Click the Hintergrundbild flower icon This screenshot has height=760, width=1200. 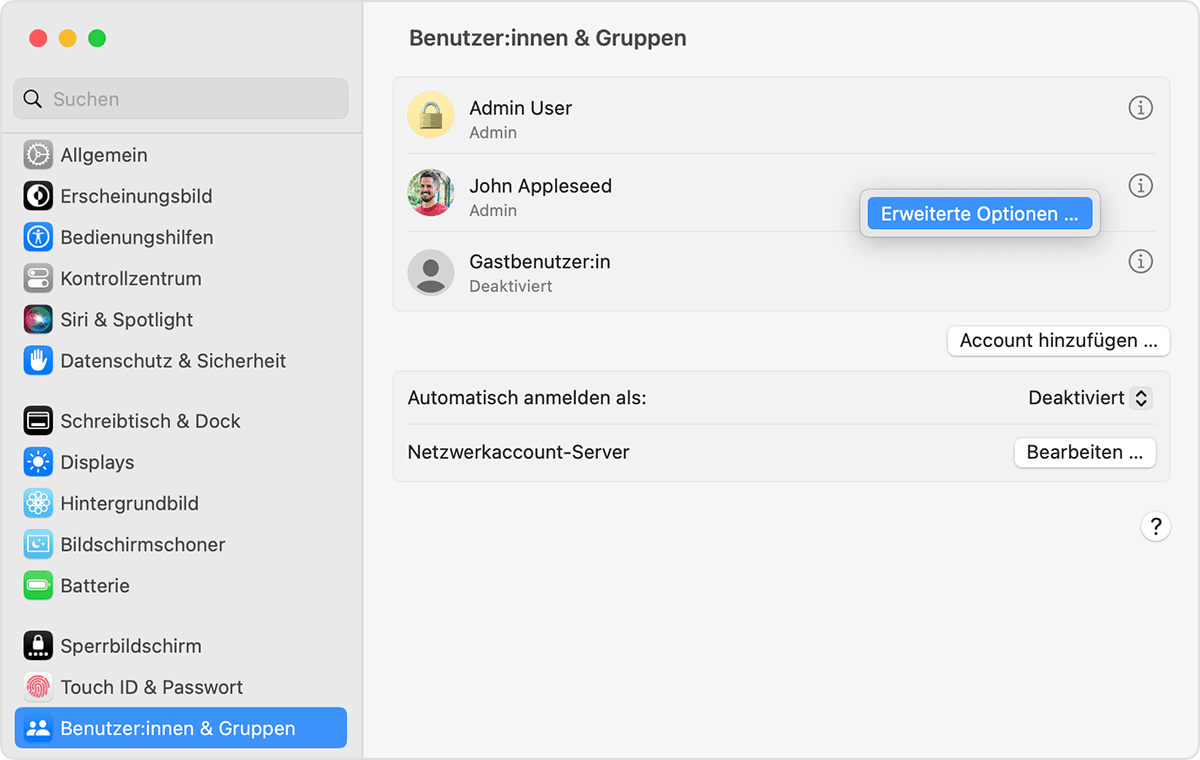(38, 503)
